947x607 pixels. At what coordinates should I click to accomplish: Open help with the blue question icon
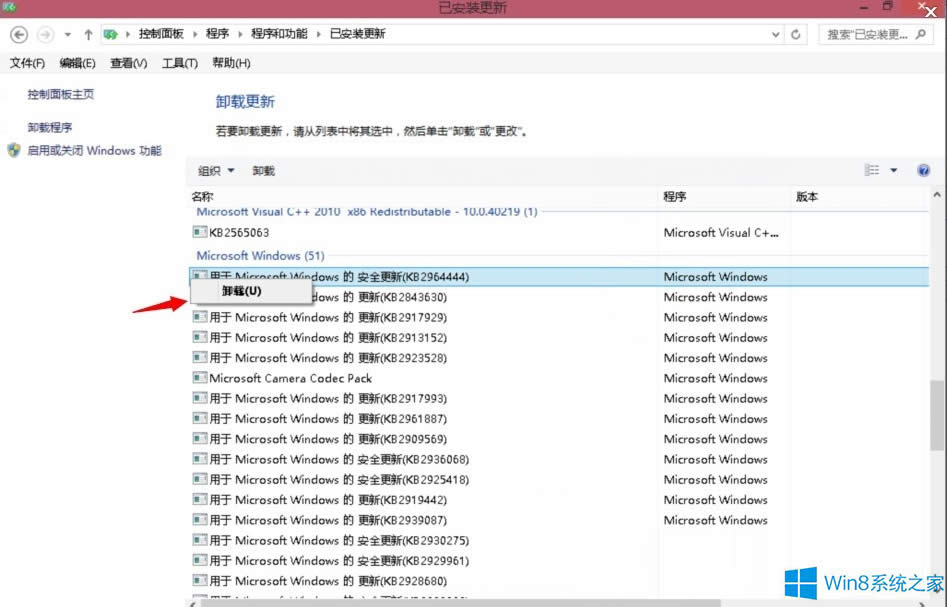coord(923,170)
